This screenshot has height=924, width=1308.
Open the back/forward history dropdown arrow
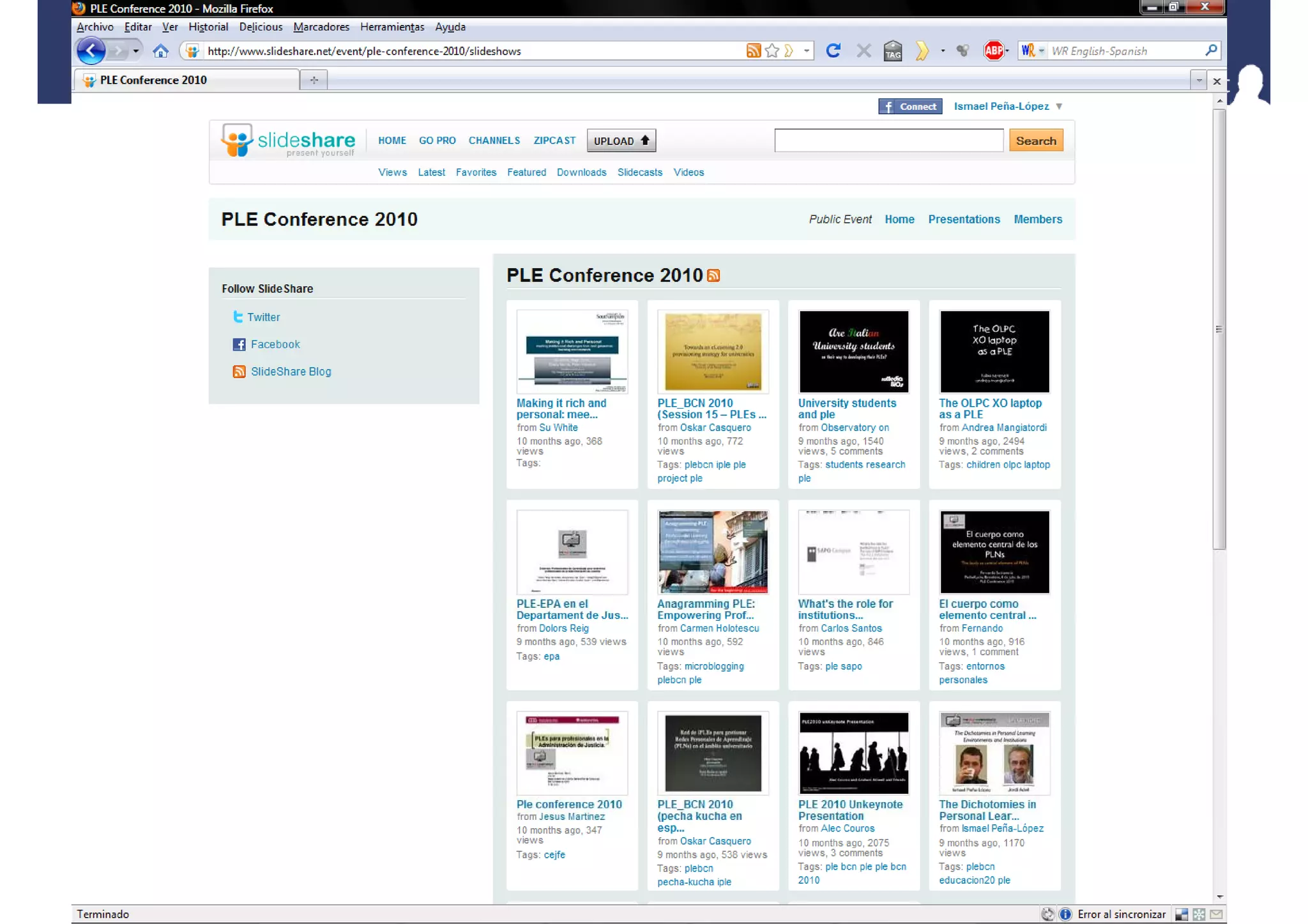coord(135,50)
